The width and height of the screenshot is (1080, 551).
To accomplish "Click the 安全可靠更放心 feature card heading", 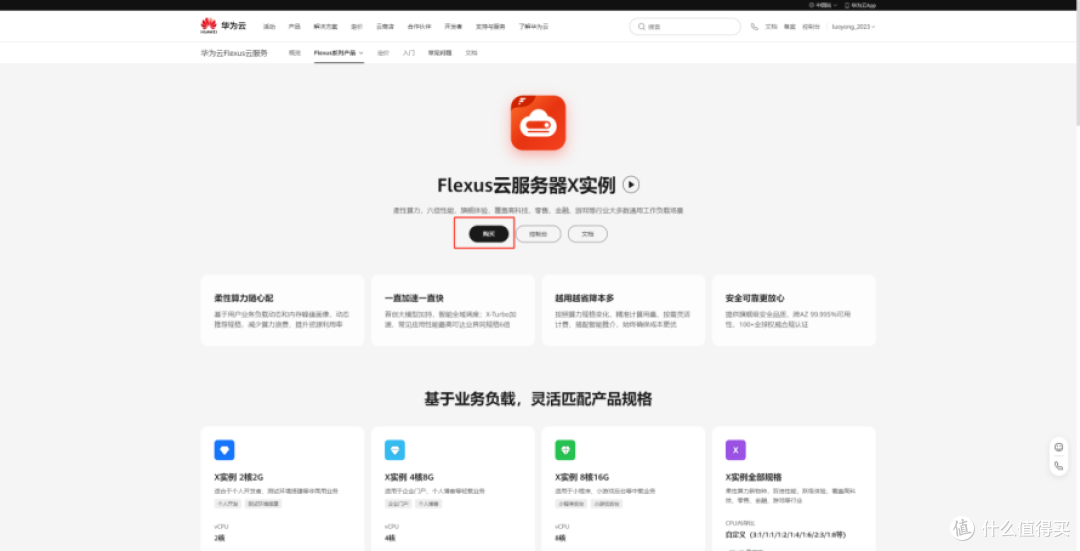I will pyautogui.click(x=755, y=298).
